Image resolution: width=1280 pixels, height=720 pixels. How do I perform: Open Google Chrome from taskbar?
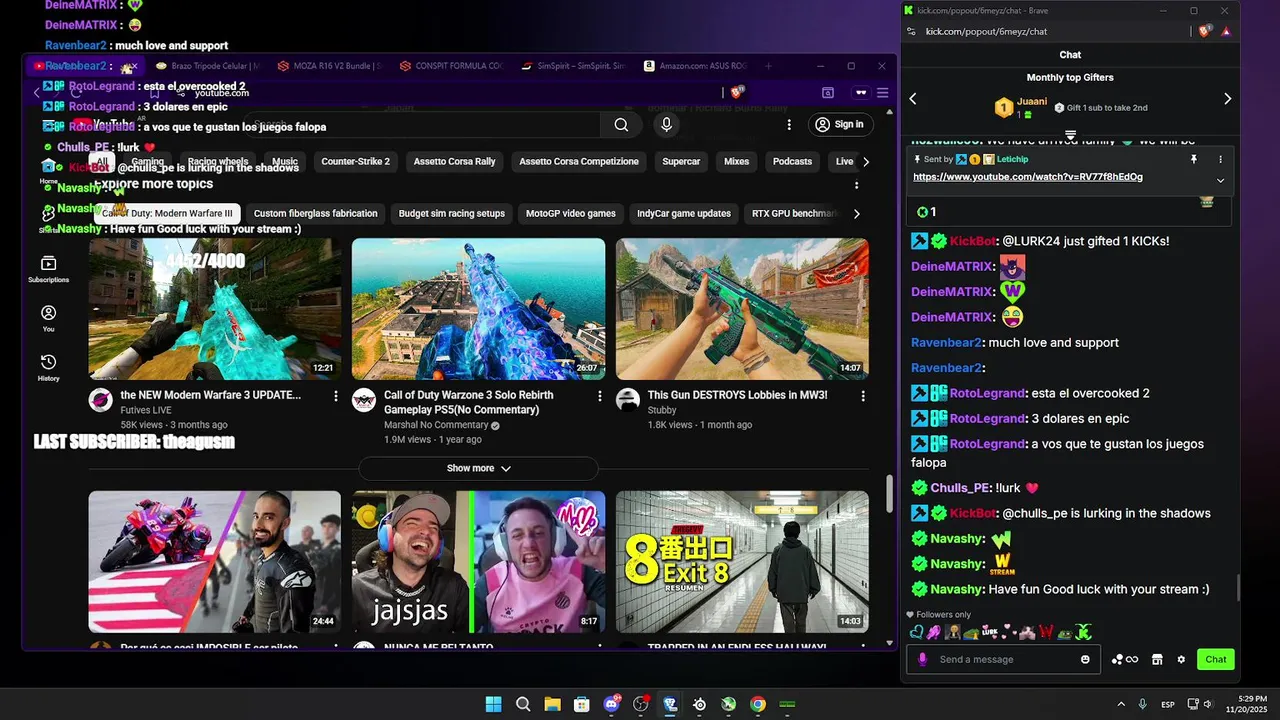pyautogui.click(x=758, y=704)
